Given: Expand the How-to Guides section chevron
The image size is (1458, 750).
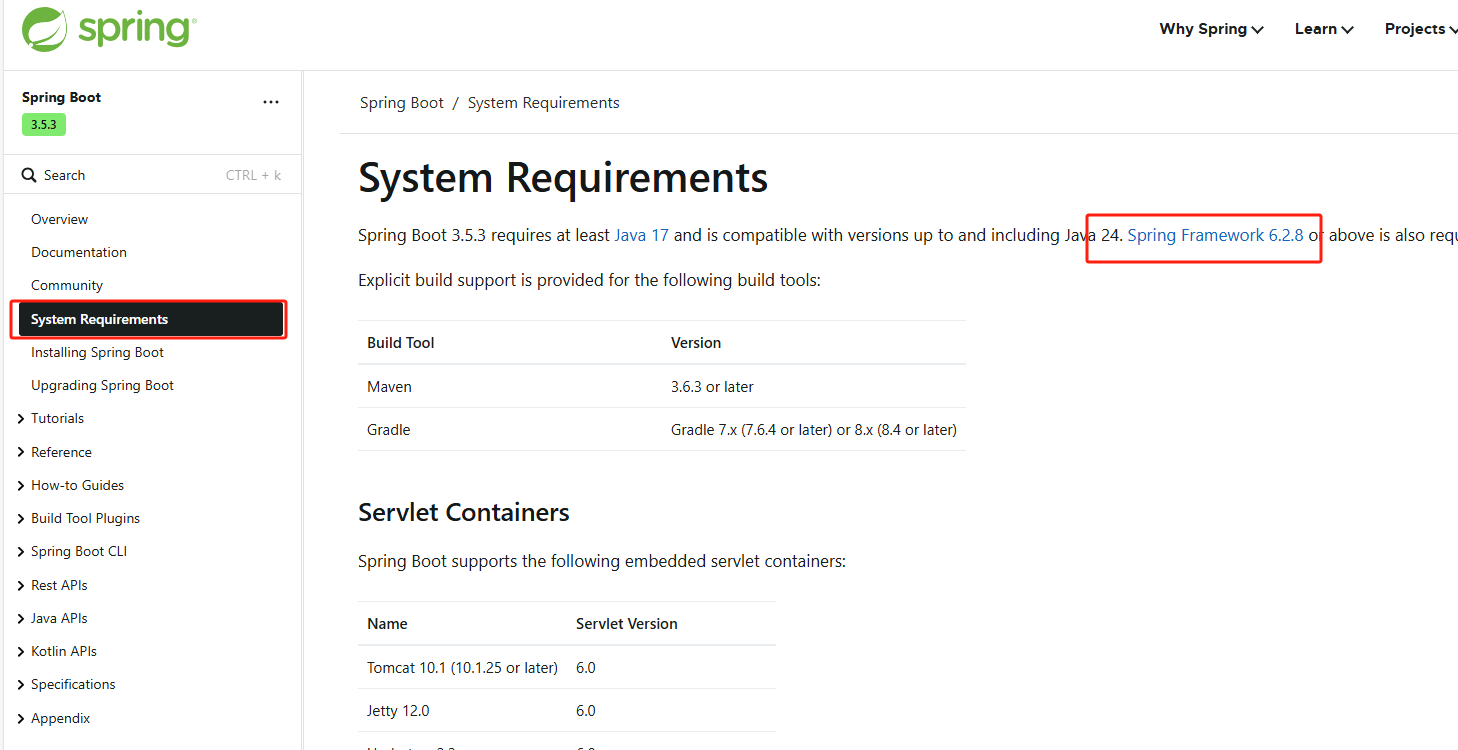Looking at the screenshot, I should click(21, 485).
